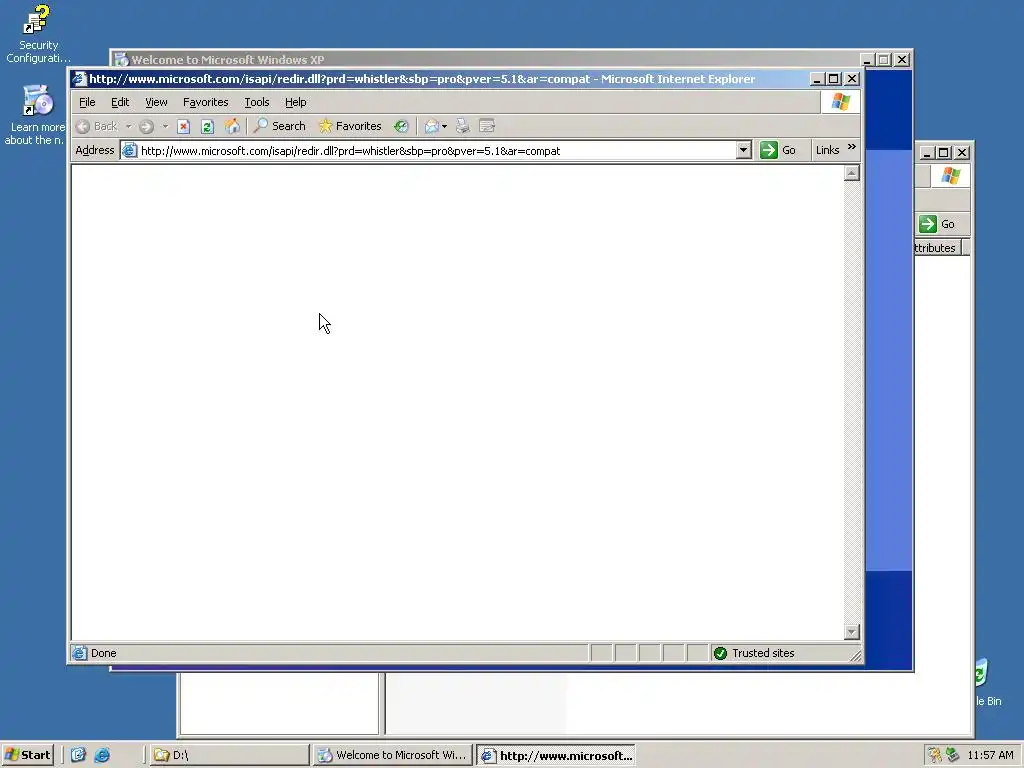Reload the page with the Refresh icon
Screen dimensions: 1024x768
click(x=207, y=127)
